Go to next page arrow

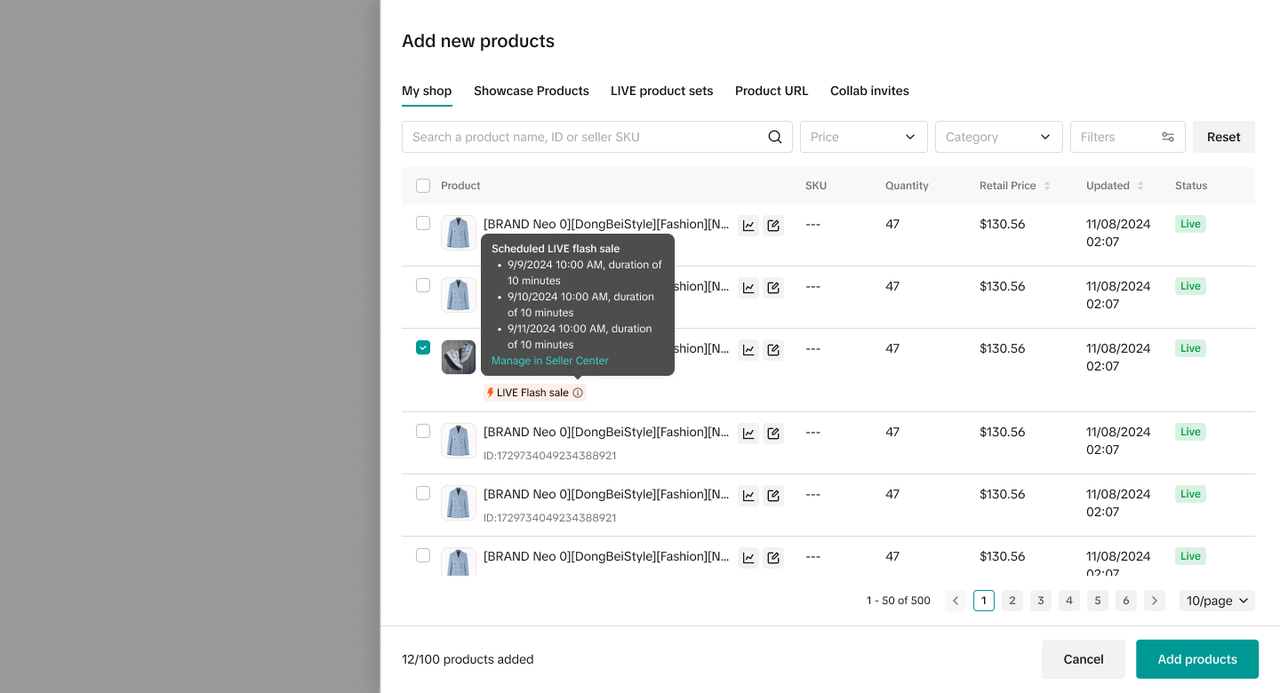(1154, 601)
